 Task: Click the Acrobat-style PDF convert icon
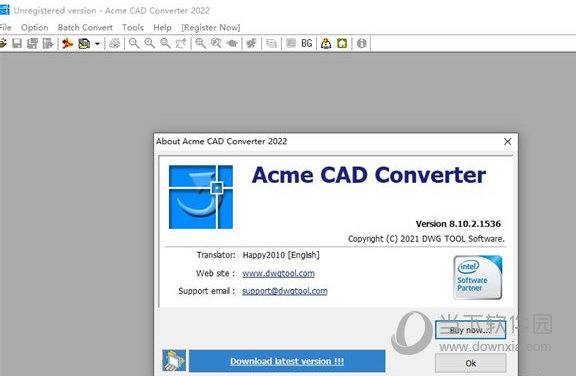(67, 43)
